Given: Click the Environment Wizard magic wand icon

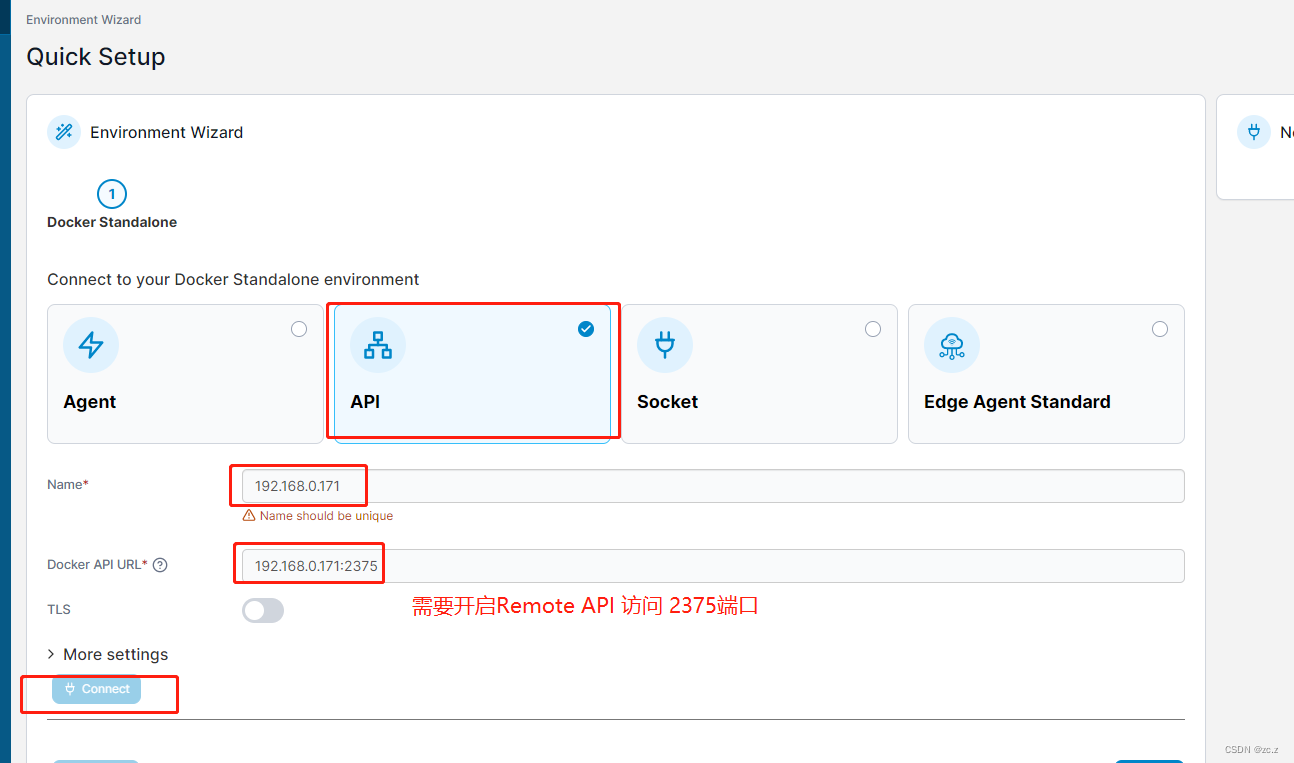Looking at the screenshot, I should (63, 132).
